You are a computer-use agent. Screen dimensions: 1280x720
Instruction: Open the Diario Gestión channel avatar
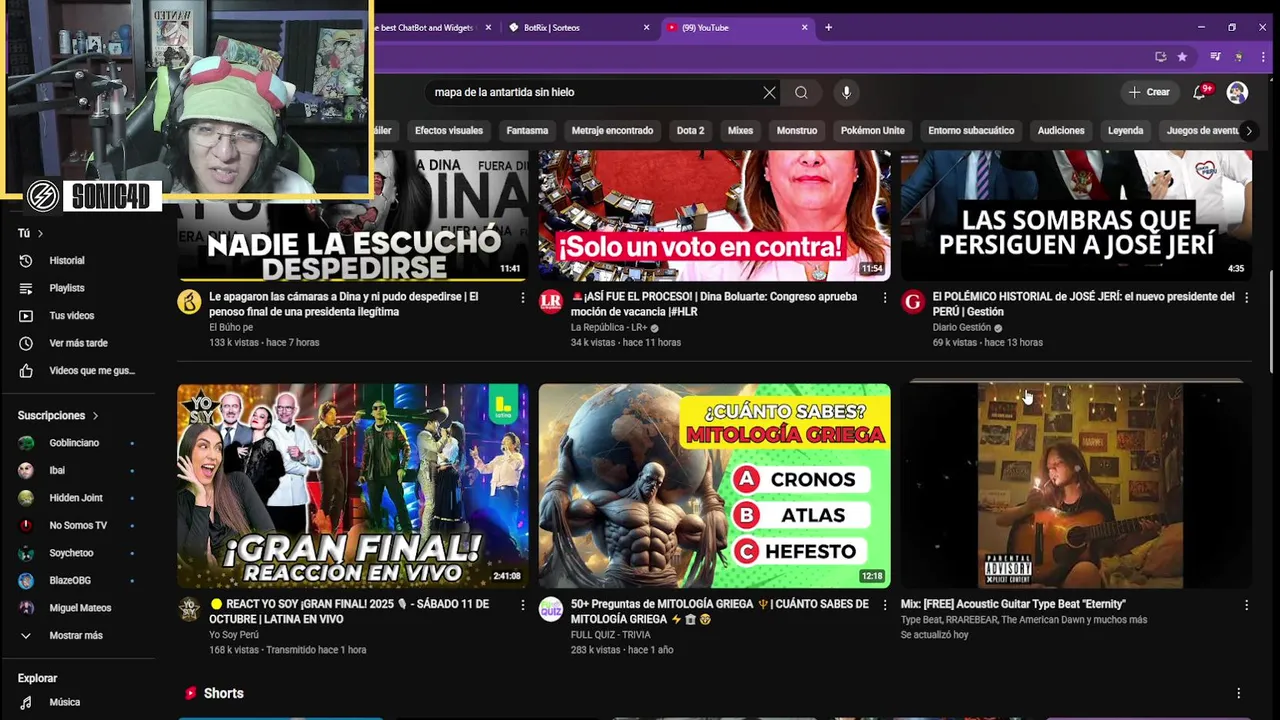click(913, 302)
